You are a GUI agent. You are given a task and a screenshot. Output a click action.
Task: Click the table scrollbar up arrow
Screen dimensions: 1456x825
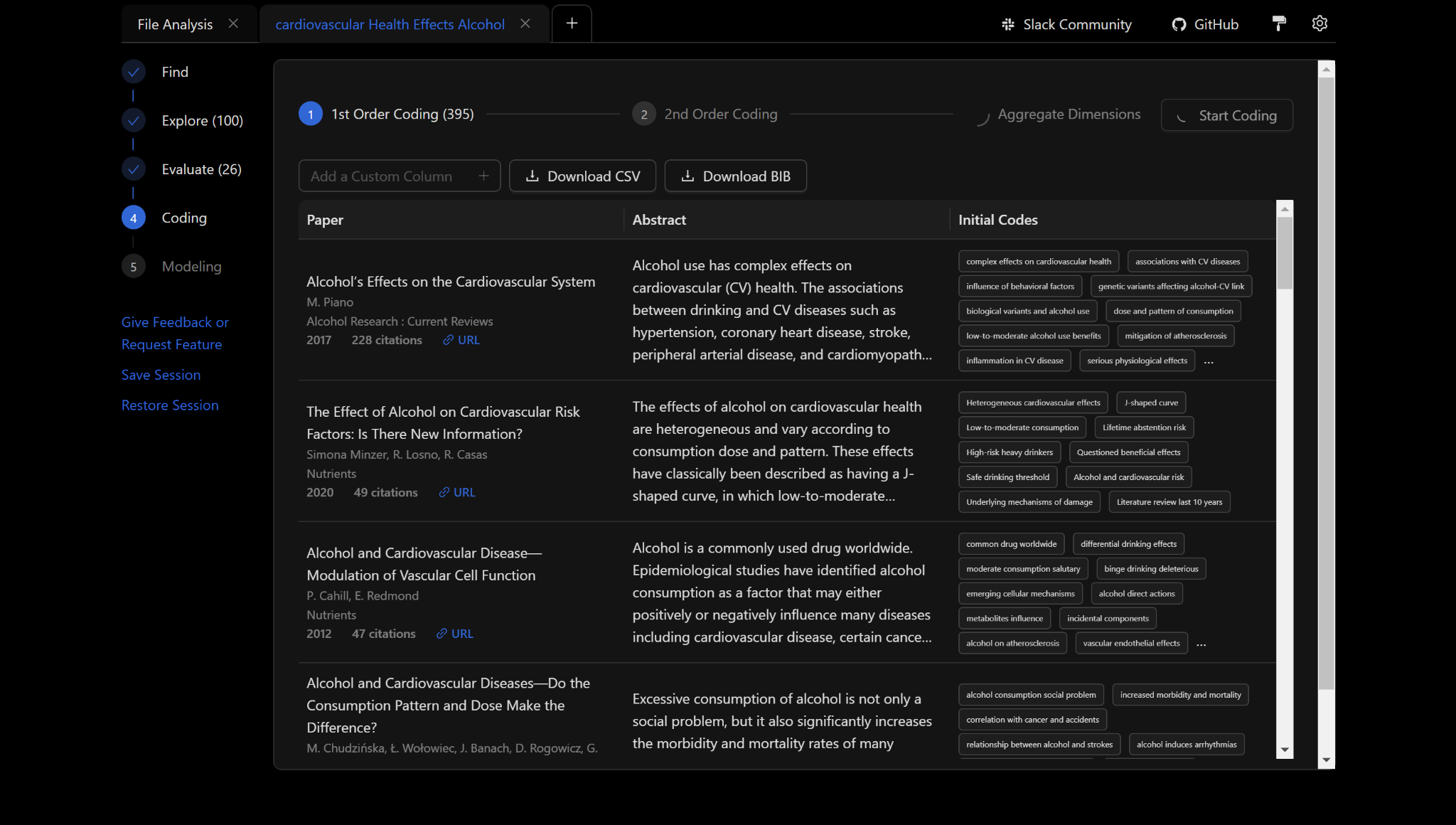click(1285, 209)
